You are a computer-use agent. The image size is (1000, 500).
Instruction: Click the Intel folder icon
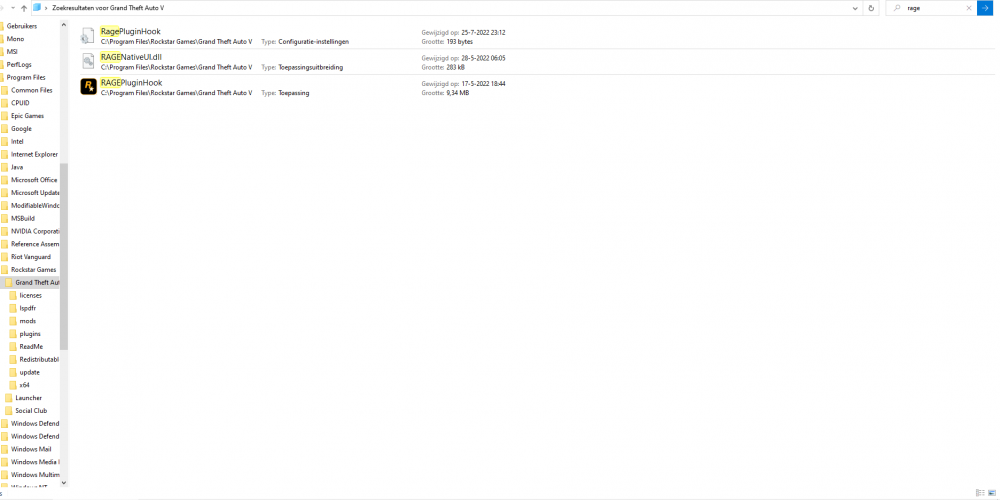click(4, 142)
